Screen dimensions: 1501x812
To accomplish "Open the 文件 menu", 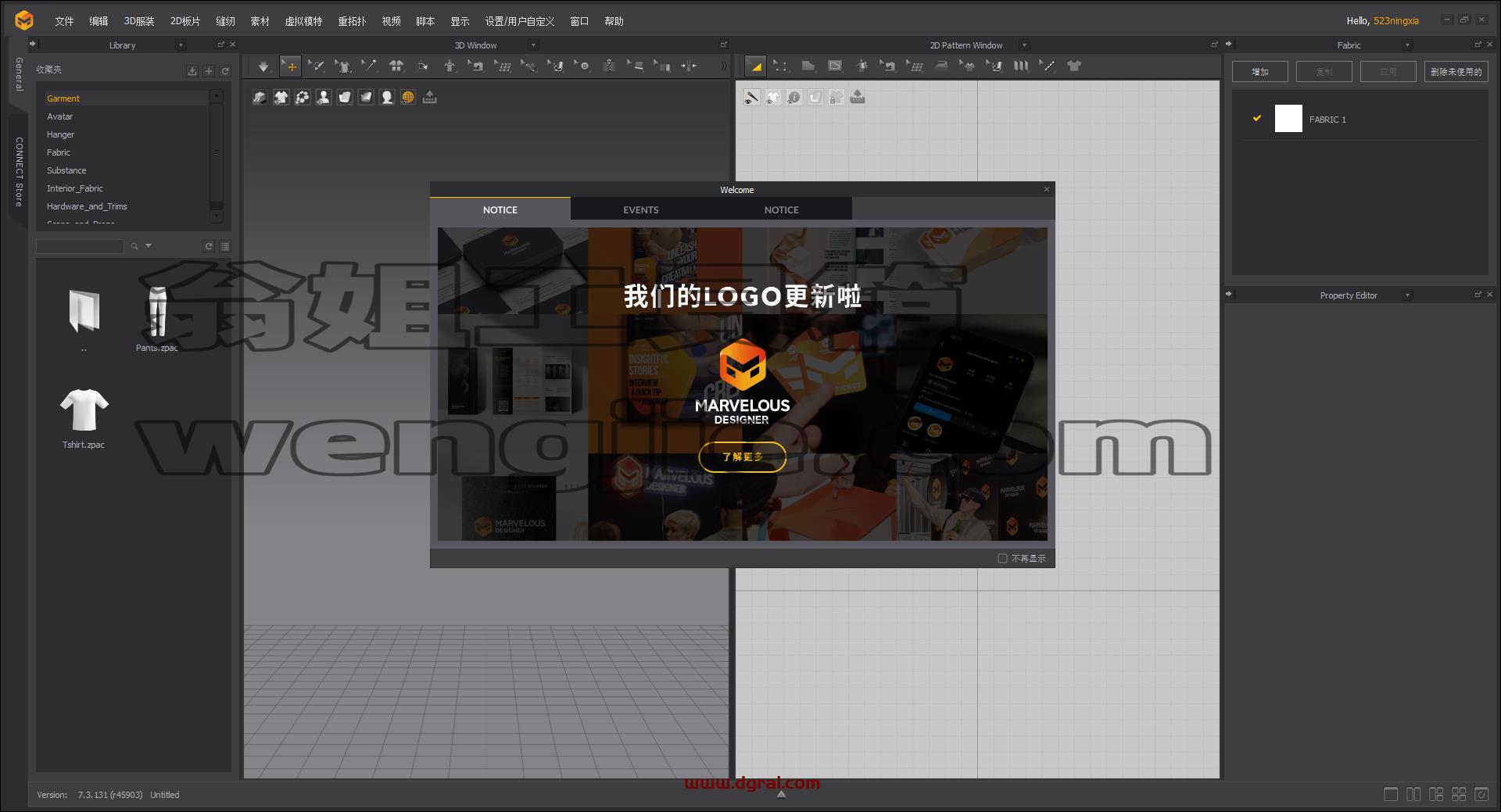I will point(64,21).
